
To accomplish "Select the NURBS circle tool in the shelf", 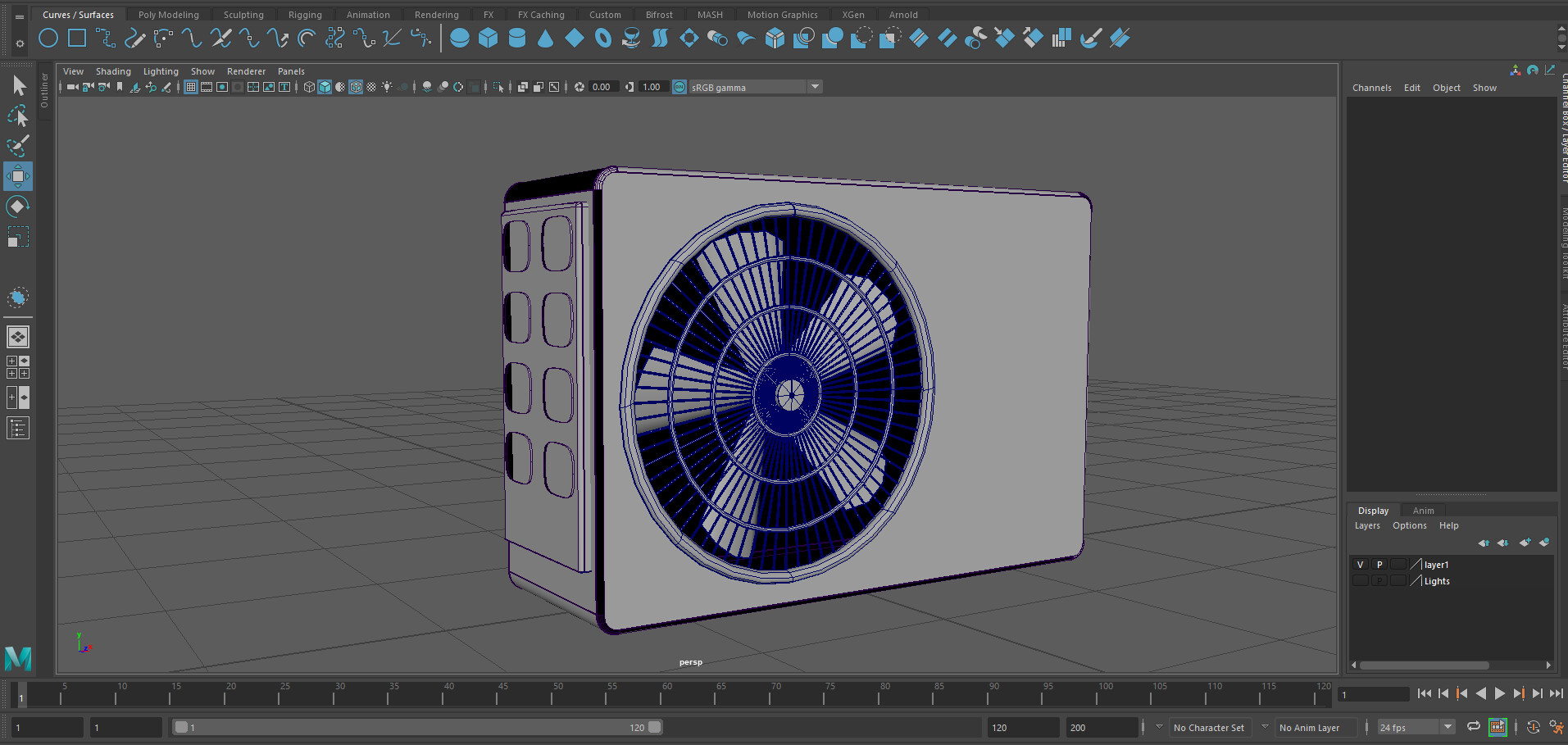I will click(x=48, y=38).
